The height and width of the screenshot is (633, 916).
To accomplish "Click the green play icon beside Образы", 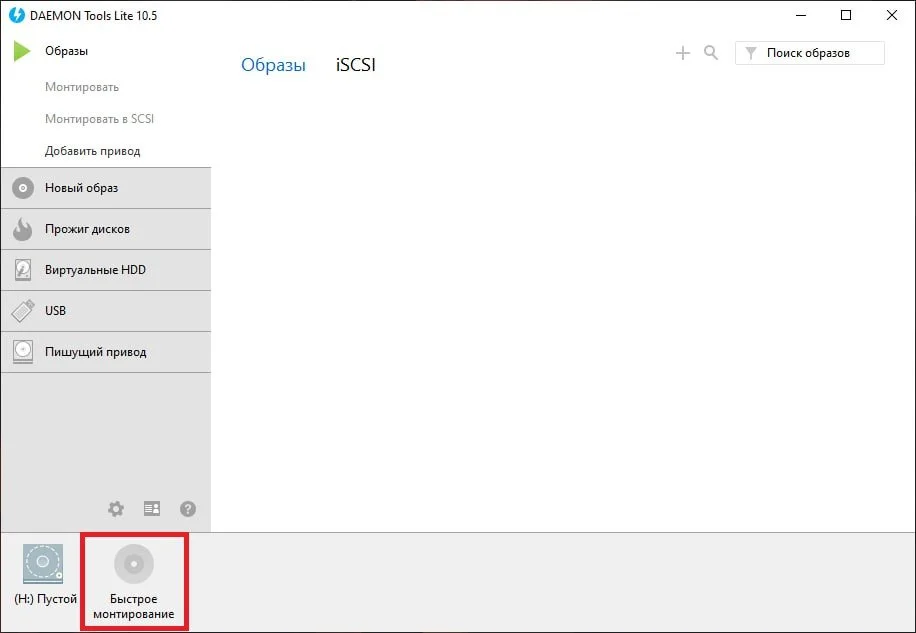I will tap(22, 51).
